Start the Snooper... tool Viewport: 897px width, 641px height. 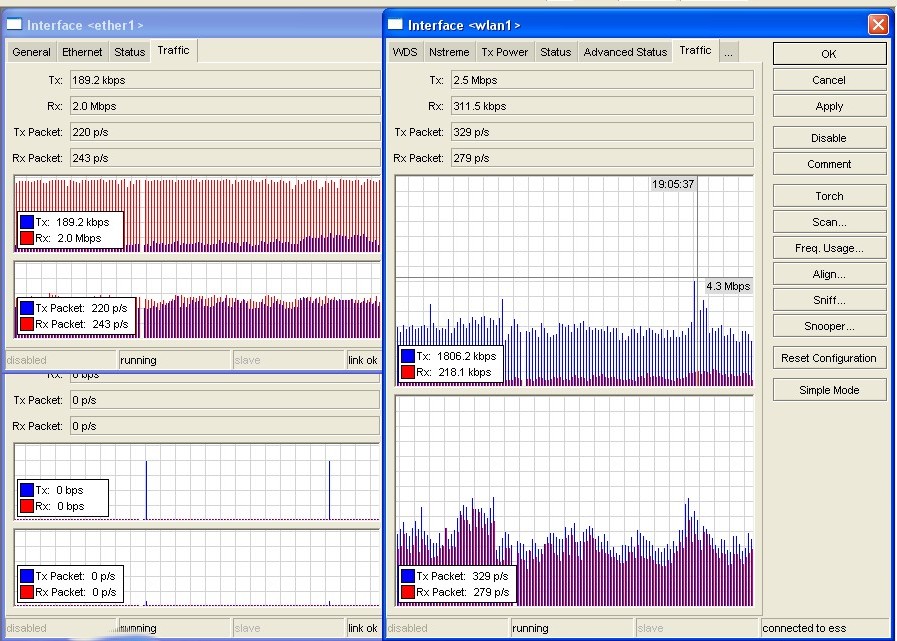(829, 326)
